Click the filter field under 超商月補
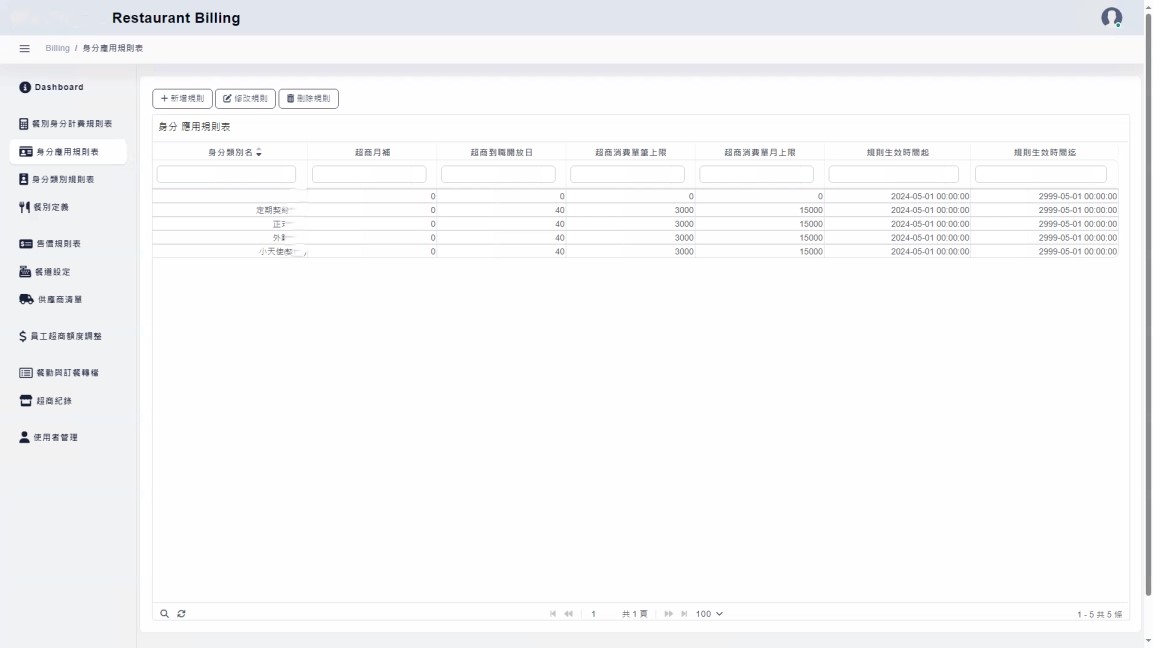Viewport: 1153px width, 648px height. coord(369,174)
